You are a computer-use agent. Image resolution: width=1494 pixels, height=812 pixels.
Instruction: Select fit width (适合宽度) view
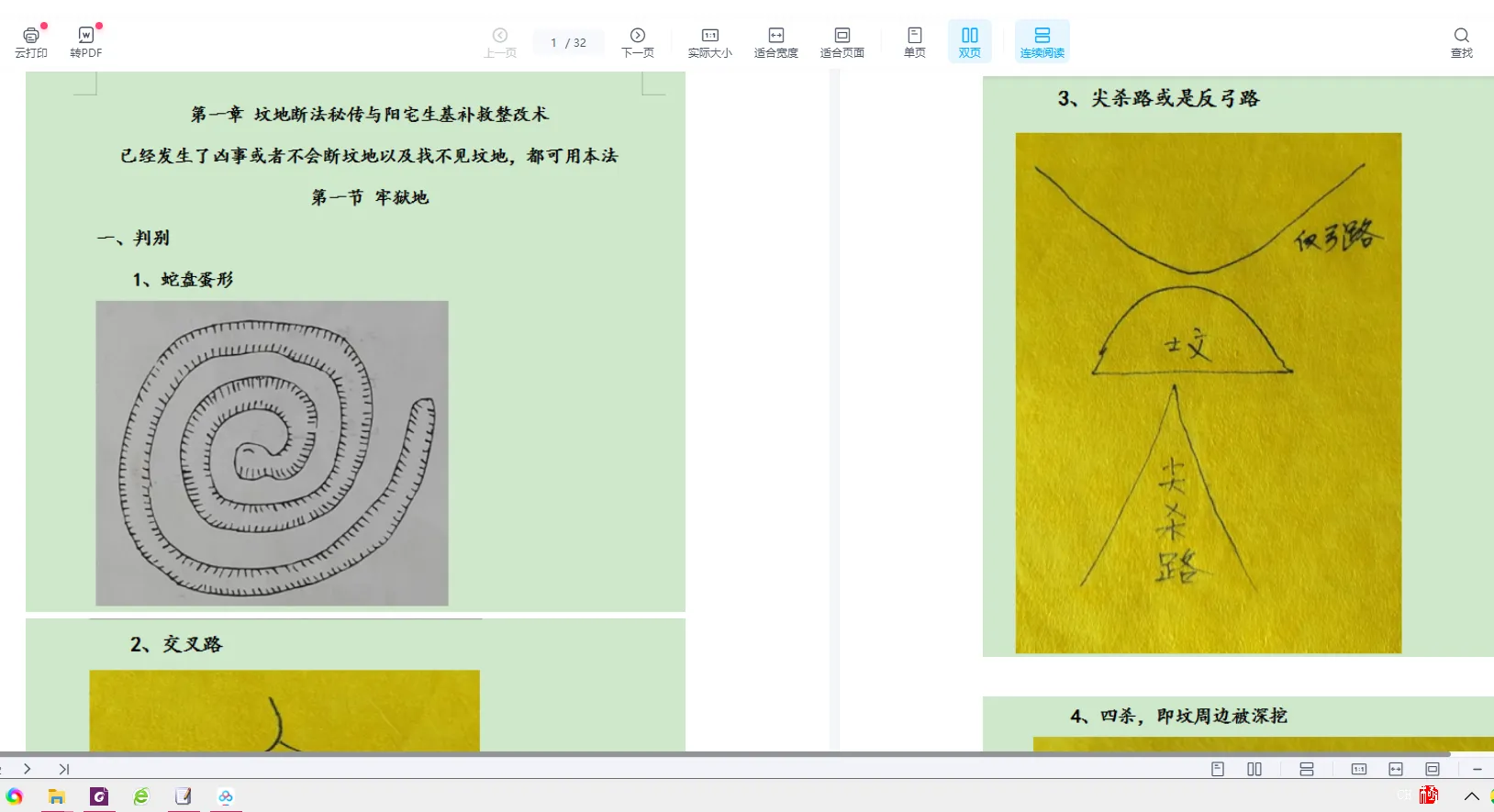pyautogui.click(x=776, y=42)
